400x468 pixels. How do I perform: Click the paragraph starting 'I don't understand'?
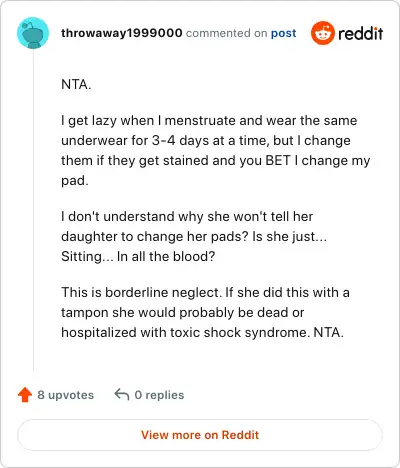194,236
